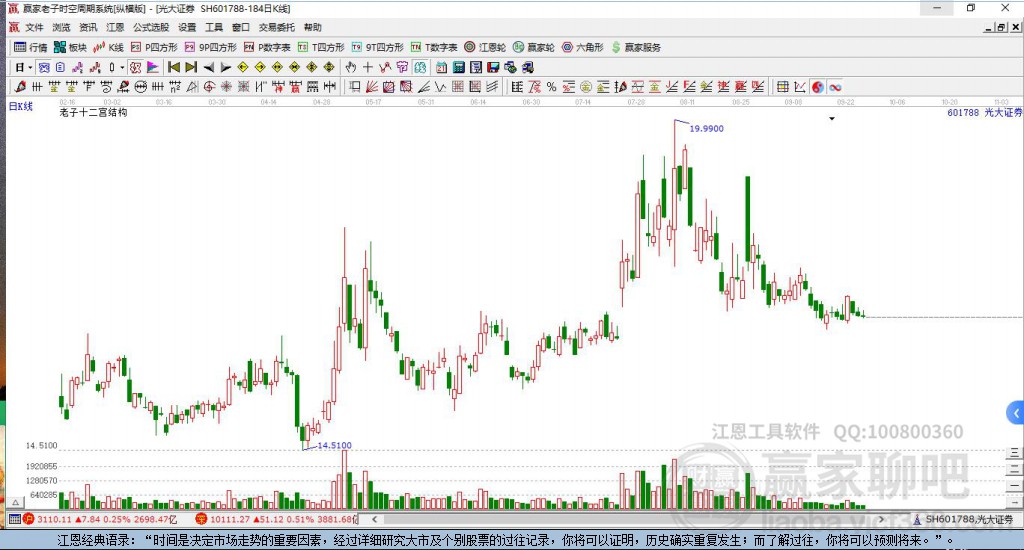Switch to the K线 view
This screenshot has width=1024, height=550.
tap(108, 47)
